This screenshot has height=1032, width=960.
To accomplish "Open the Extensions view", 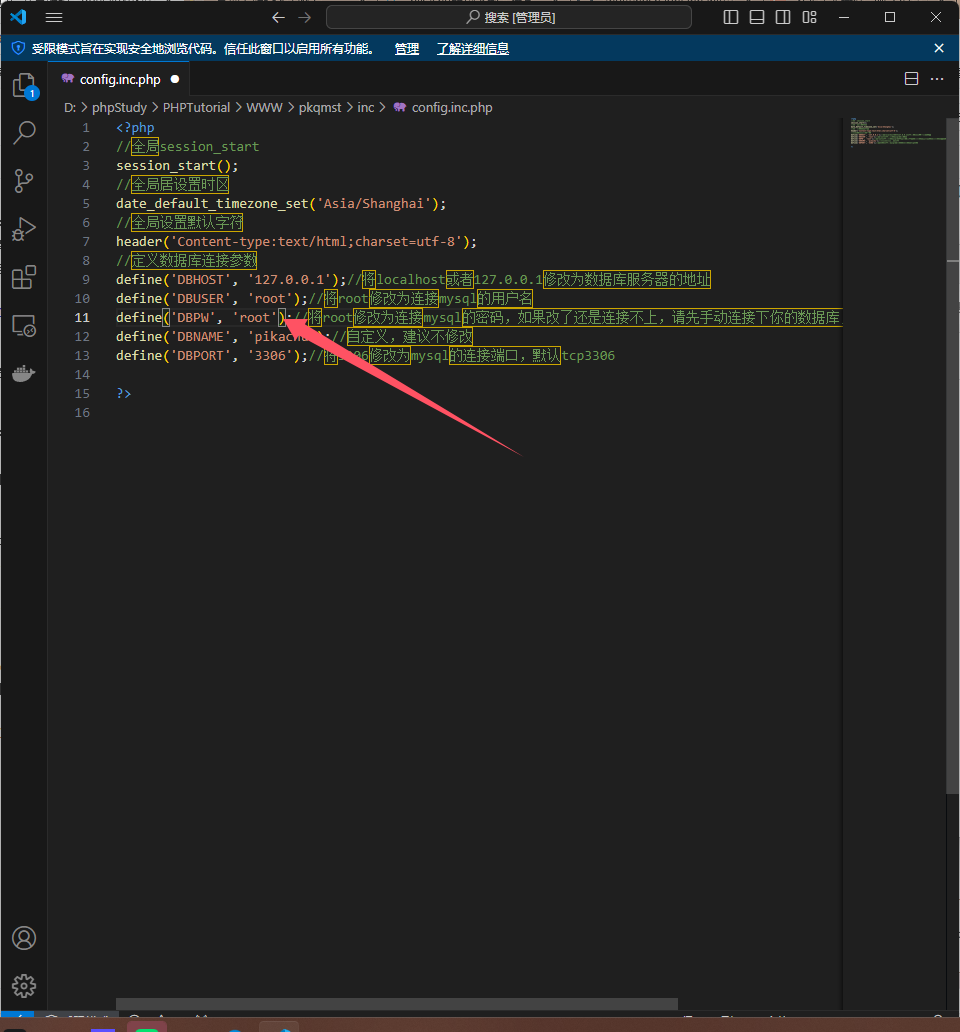I will click(23, 277).
